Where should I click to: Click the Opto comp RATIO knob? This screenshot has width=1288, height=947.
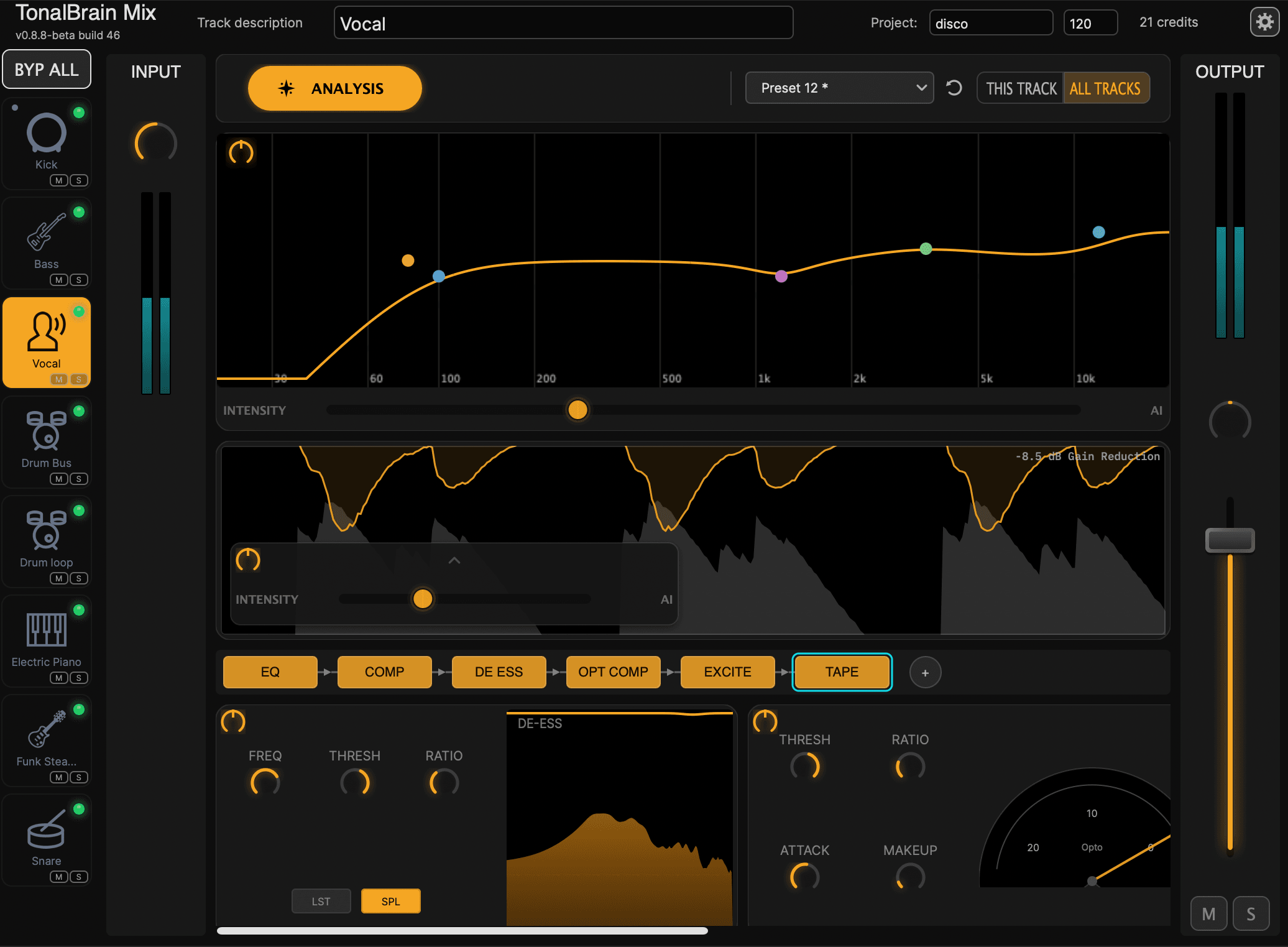(911, 766)
